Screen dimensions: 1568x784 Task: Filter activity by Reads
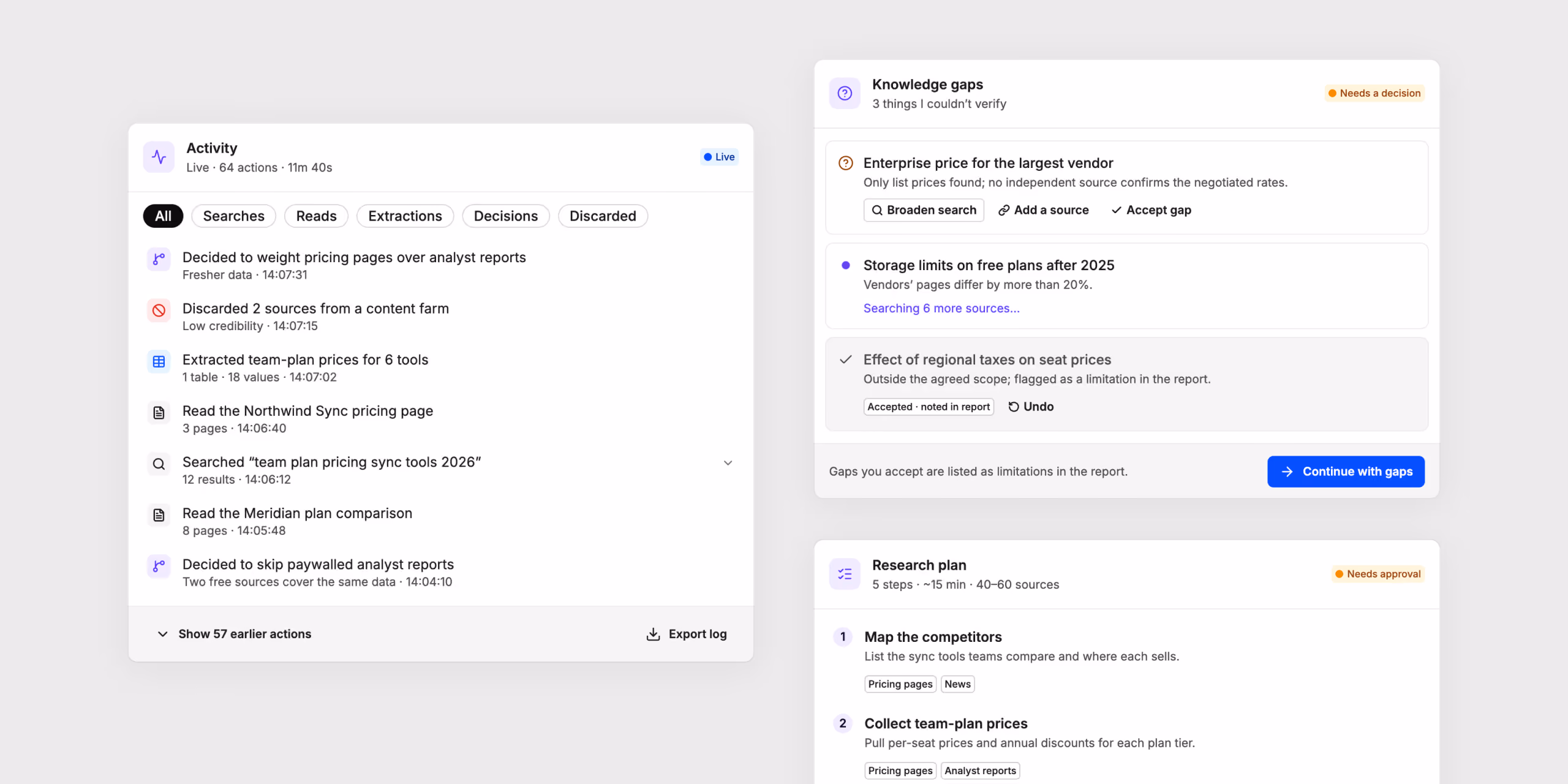(x=317, y=216)
